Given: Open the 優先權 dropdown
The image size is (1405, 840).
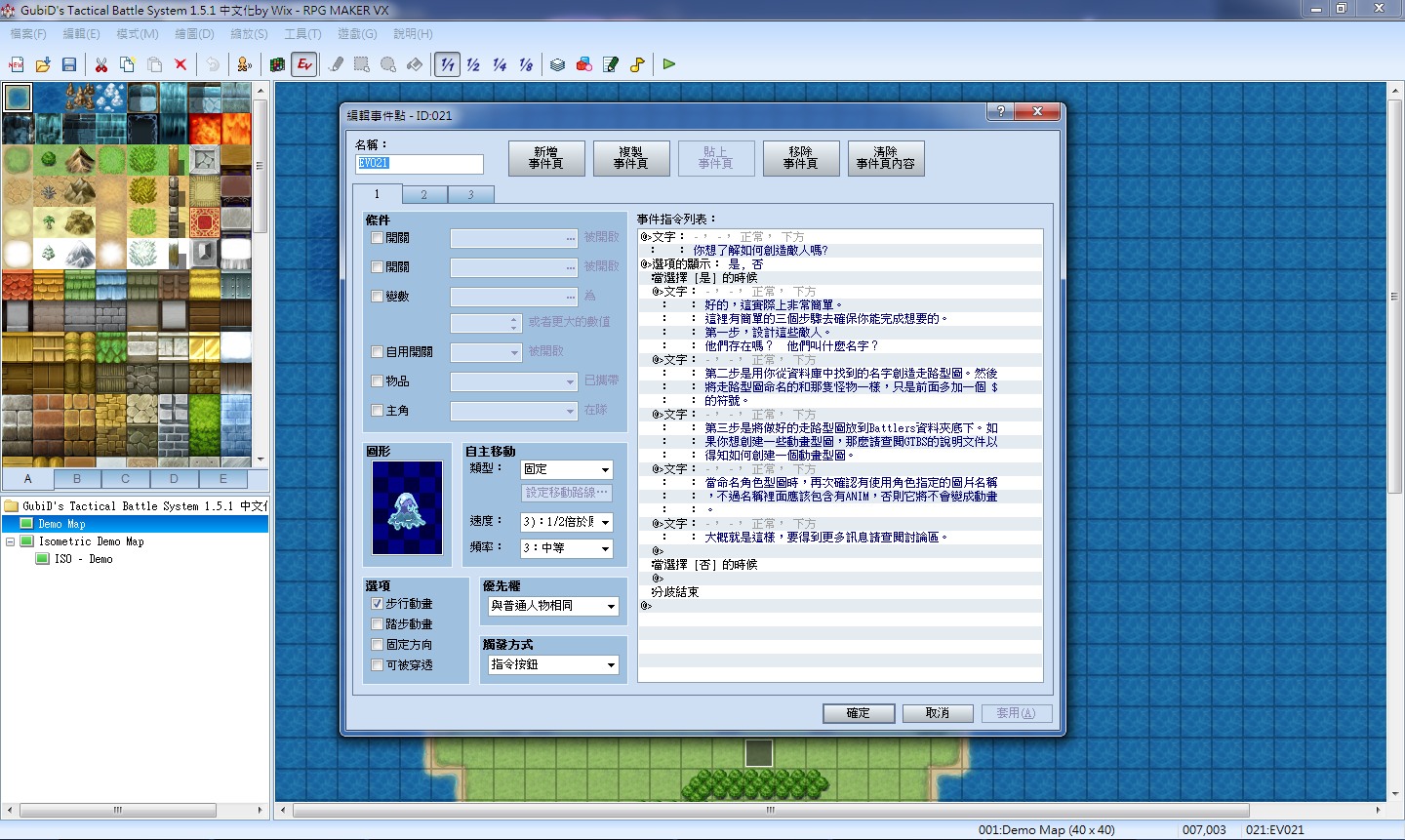Looking at the screenshot, I should pos(553,606).
